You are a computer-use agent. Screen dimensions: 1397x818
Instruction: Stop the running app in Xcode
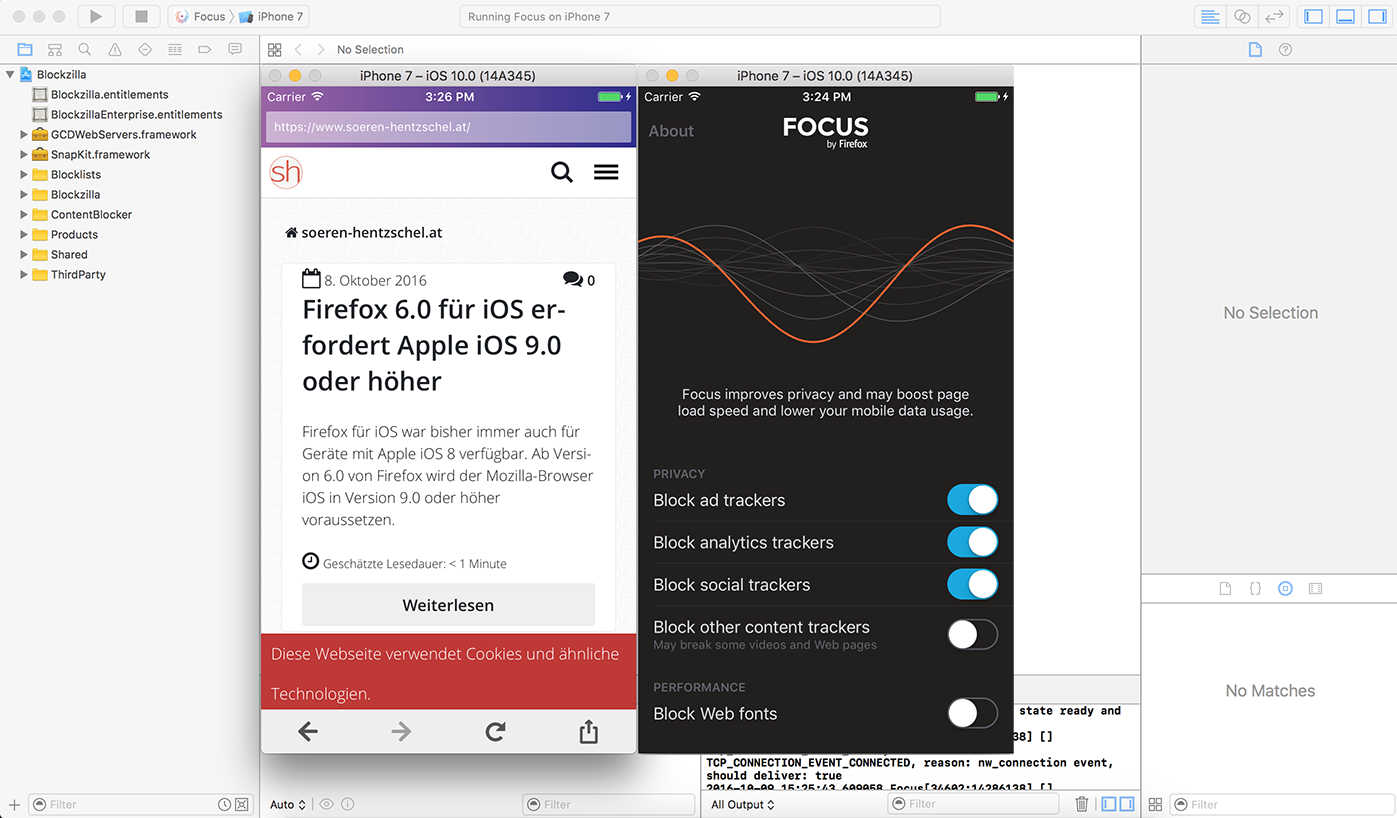pyautogui.click(x=141, y=16)
